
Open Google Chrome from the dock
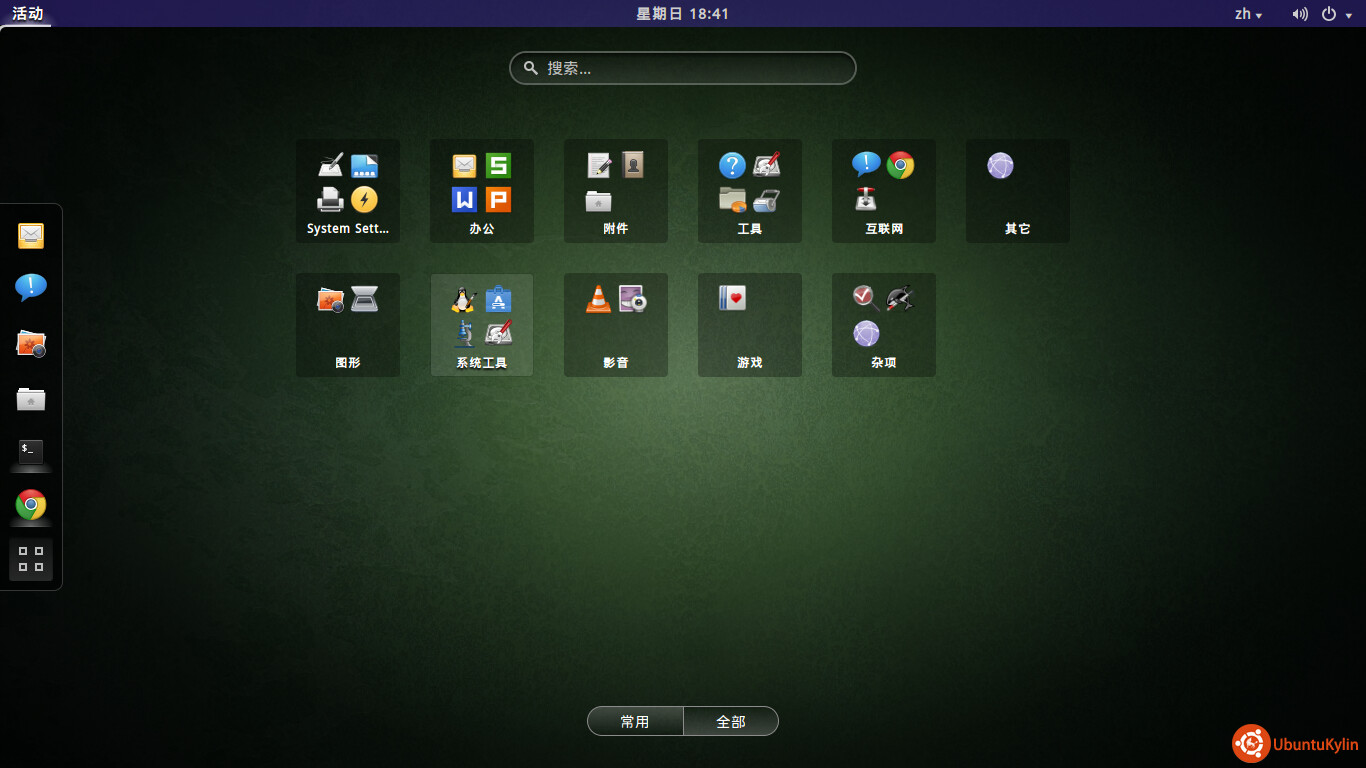click(x=31, y=505)
